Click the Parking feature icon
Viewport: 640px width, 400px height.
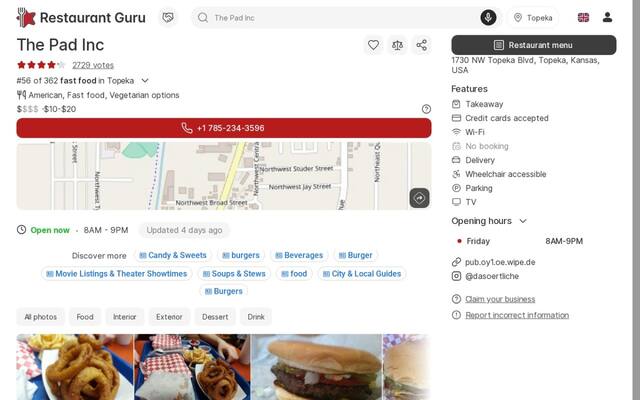tap(456, 188)
